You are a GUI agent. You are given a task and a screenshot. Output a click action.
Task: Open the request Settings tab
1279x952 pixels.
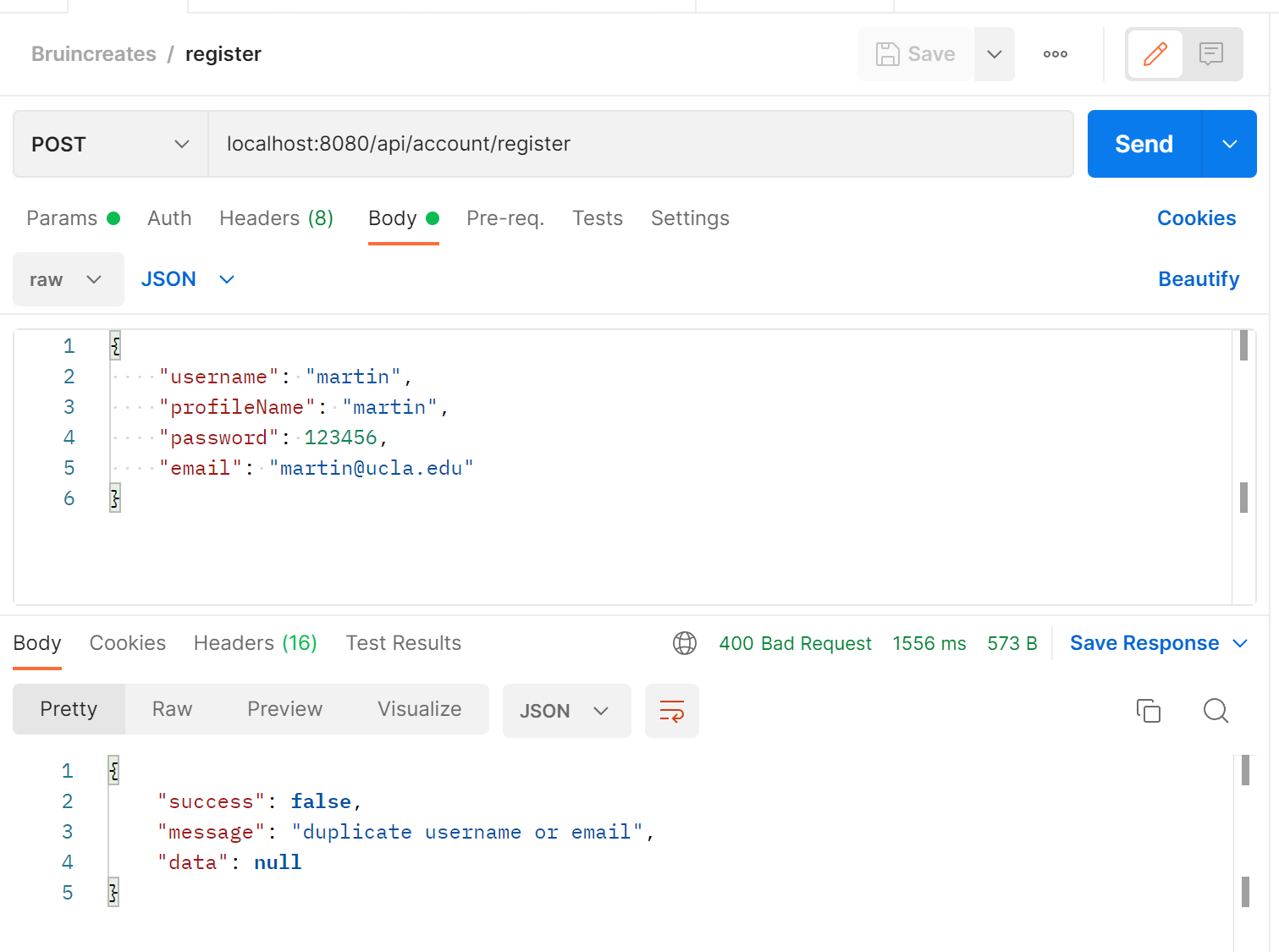click(690, 218)
